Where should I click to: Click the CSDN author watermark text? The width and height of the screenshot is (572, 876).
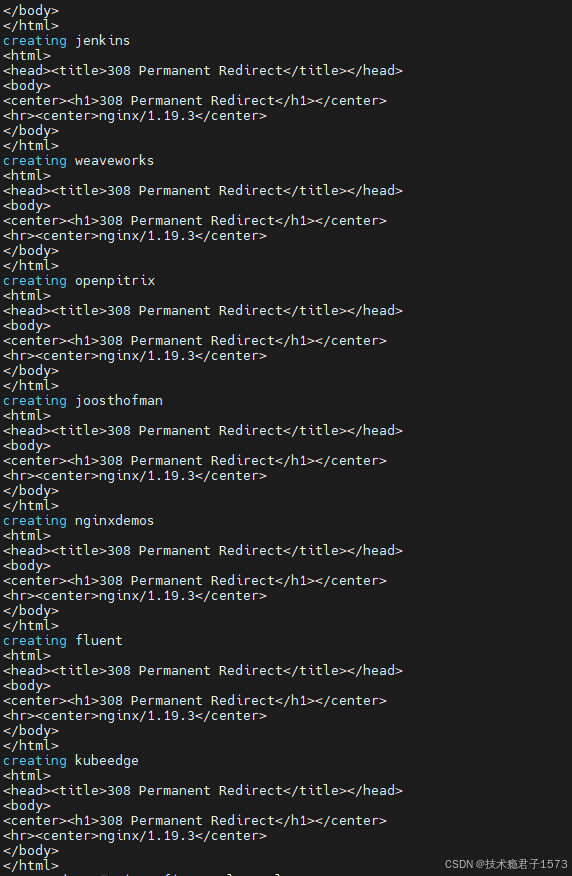point(506,864)
